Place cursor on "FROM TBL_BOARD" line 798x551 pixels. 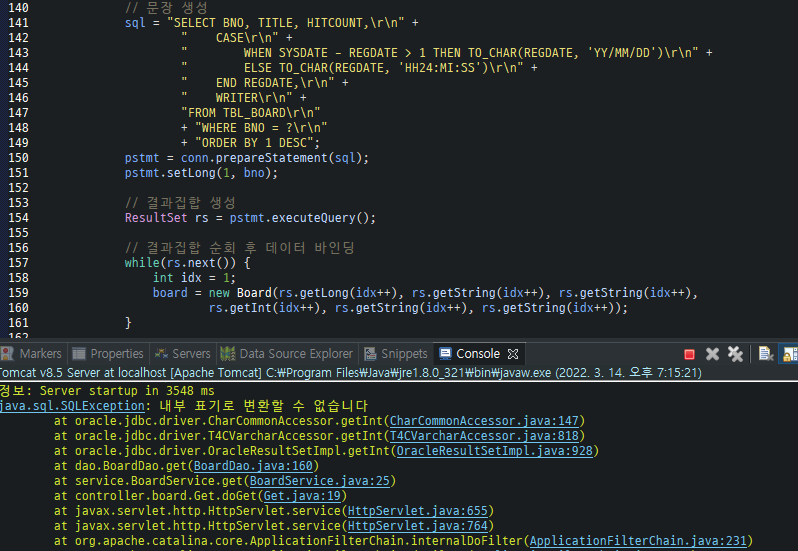(250, 113)
